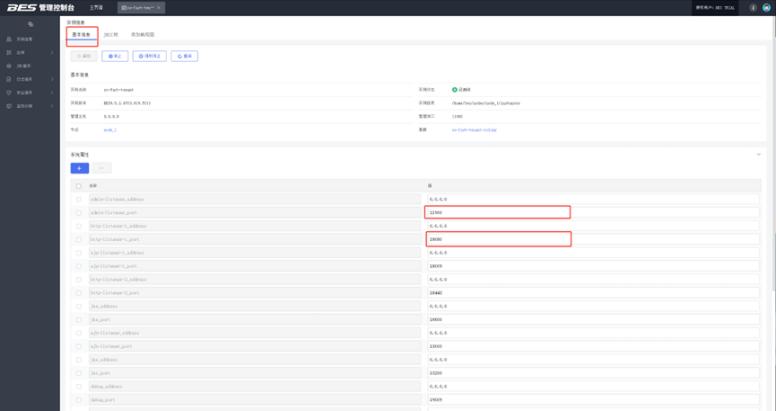Screen dimensions: 776x411
Task: Click the debug_port value field
Action: tap(593, 400)
